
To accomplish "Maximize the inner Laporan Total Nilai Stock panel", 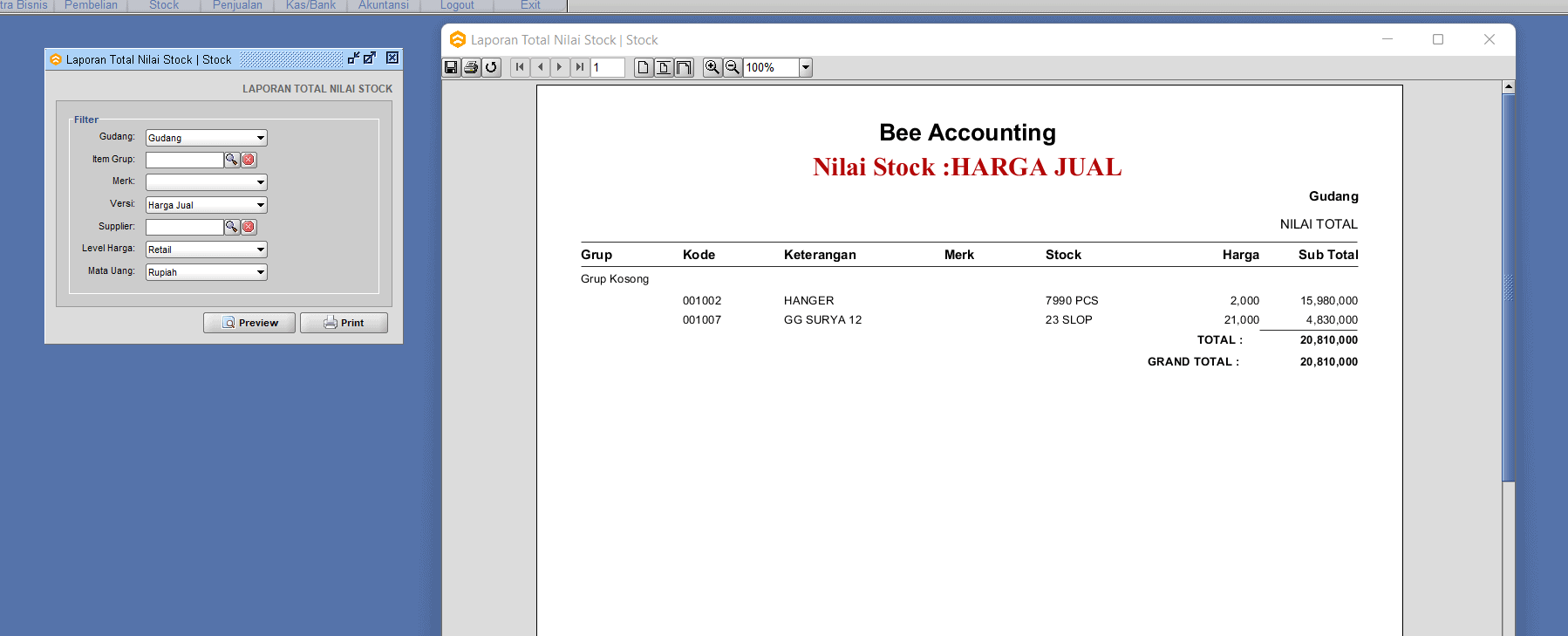I will 370,58.
